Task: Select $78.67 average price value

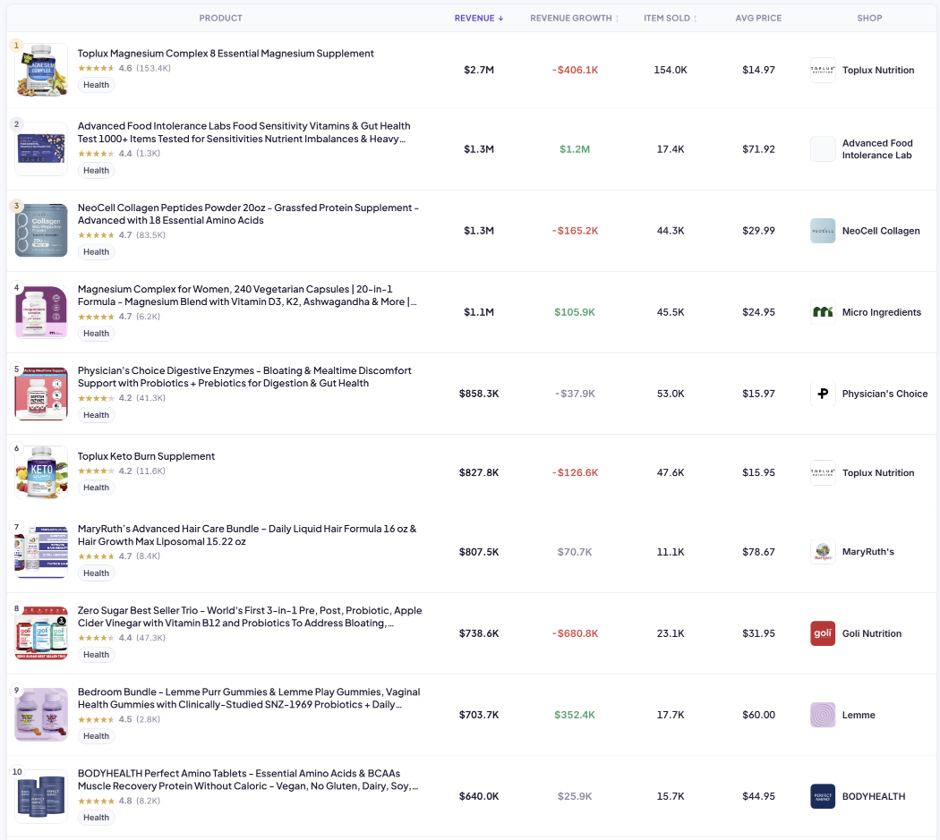Action: 758,552
